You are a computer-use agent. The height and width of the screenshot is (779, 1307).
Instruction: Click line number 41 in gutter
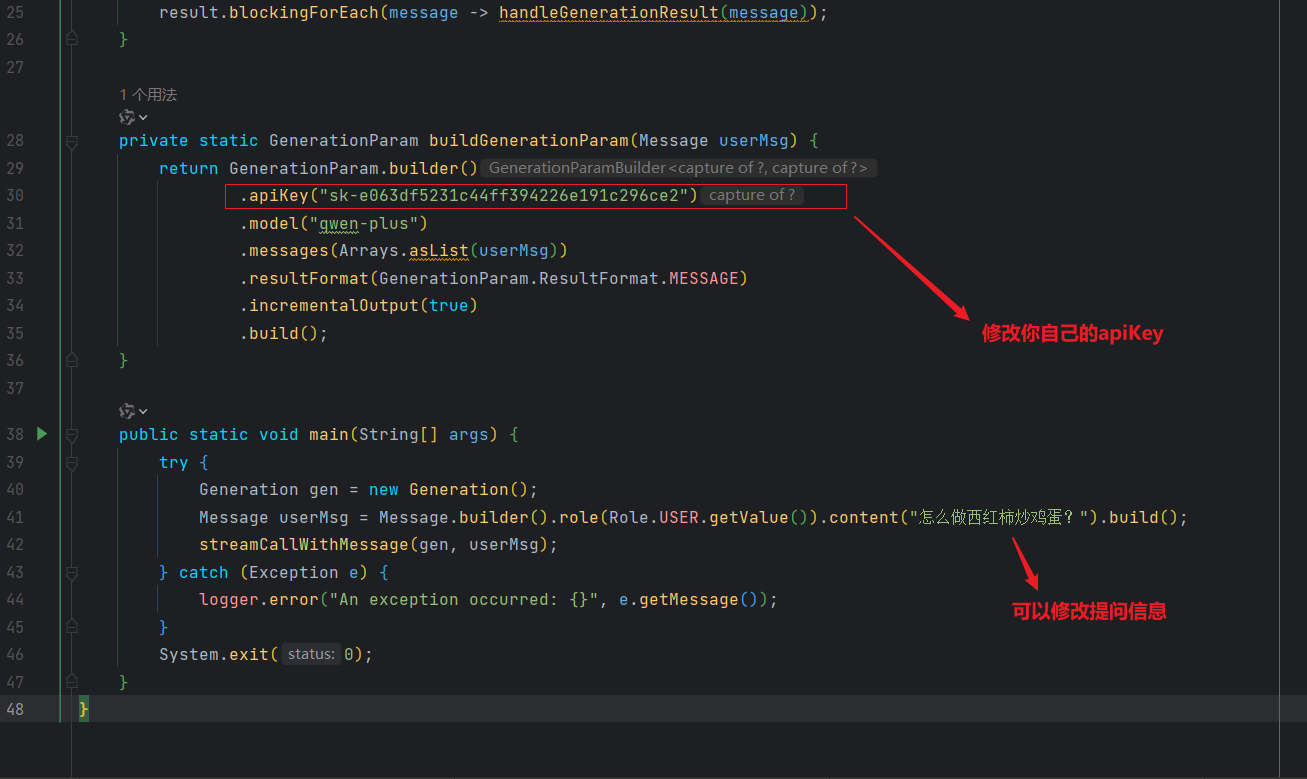click(x=14, y=517)
